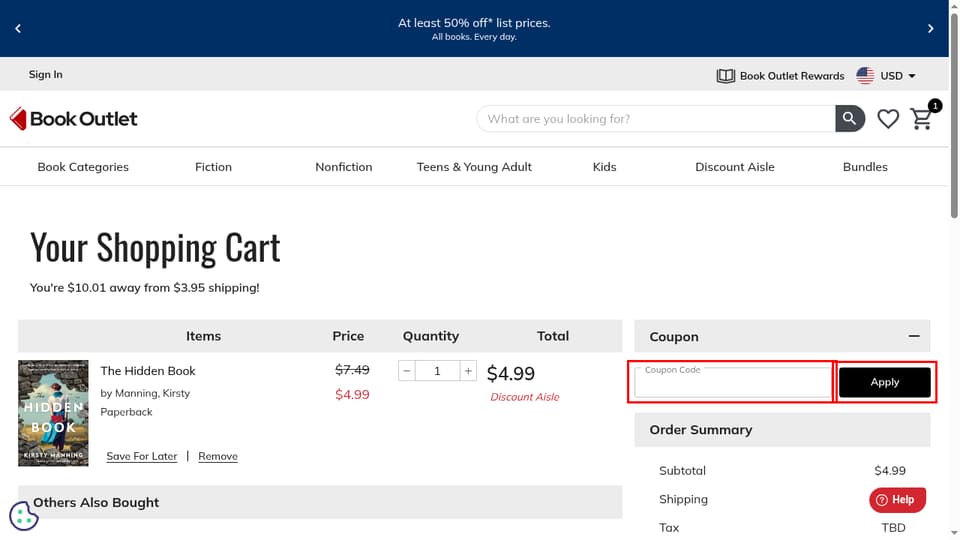Click the Subtotal row label
960x540 pixels.
682,471
